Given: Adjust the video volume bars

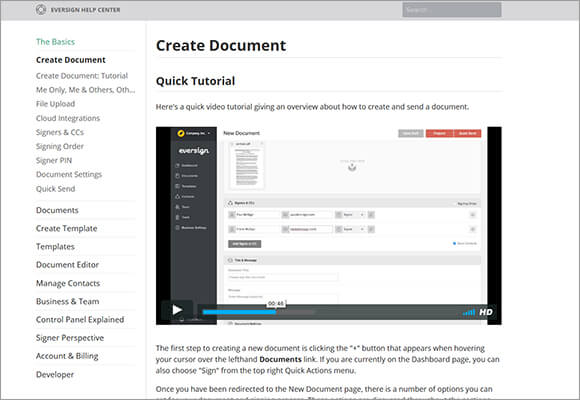Looking at the screenshot, I should (x=469, y=313).
